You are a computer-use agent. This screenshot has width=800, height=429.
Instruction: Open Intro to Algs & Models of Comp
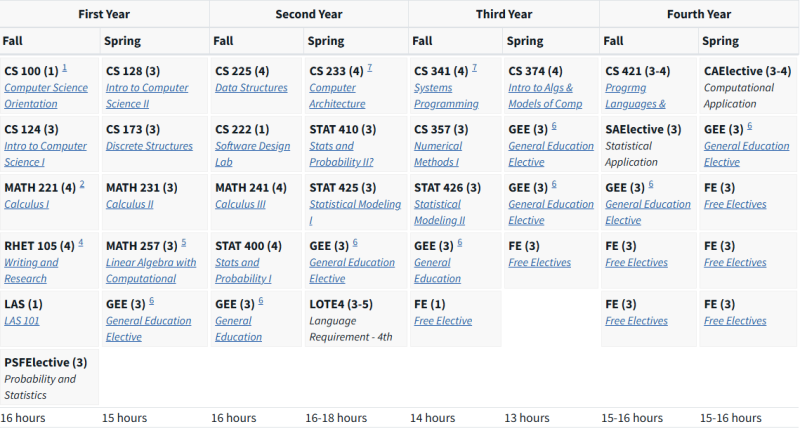point(545,95)
